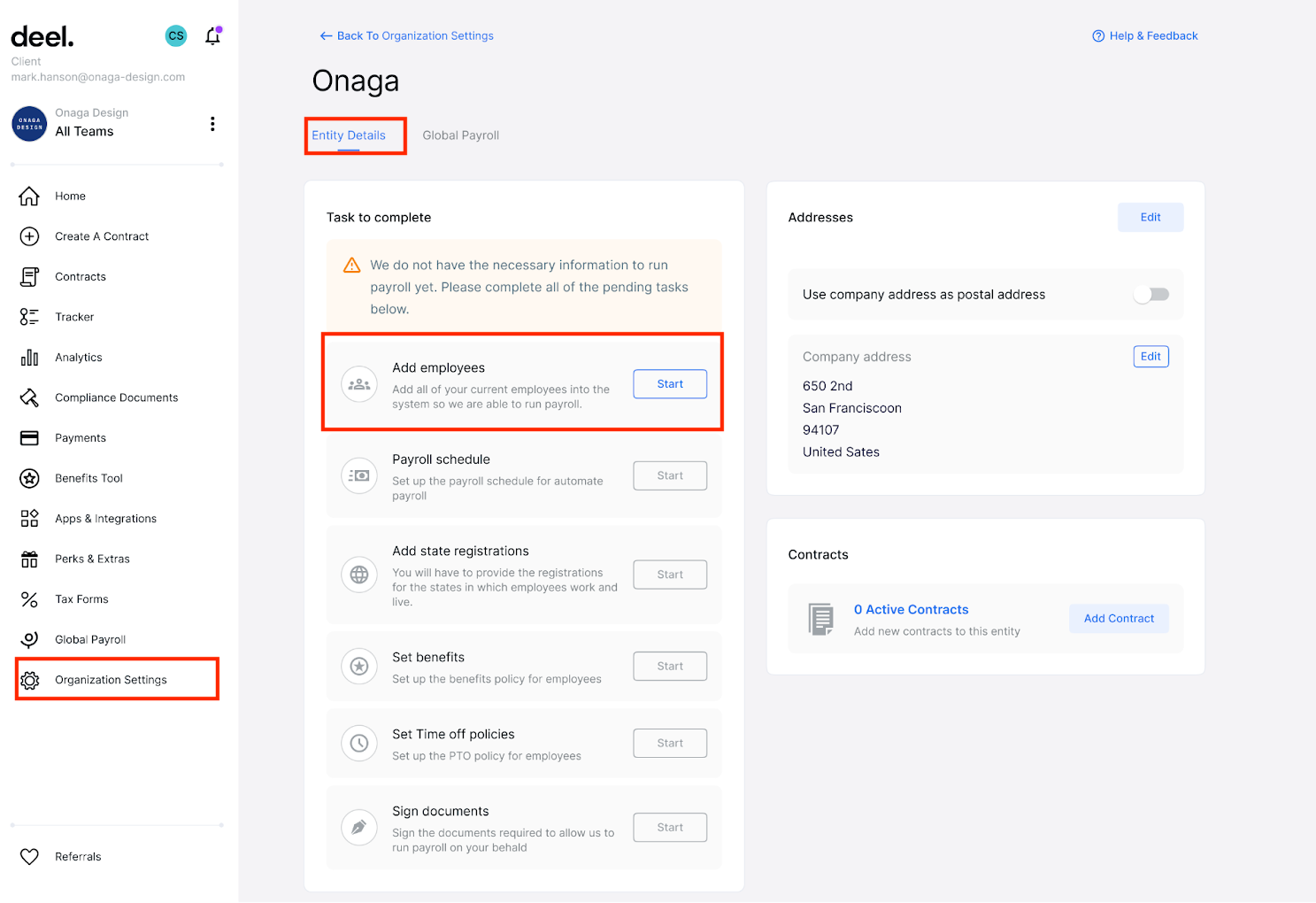Click the Tracker list icon
1316x903 pixels.
click(x=29, y=317)
